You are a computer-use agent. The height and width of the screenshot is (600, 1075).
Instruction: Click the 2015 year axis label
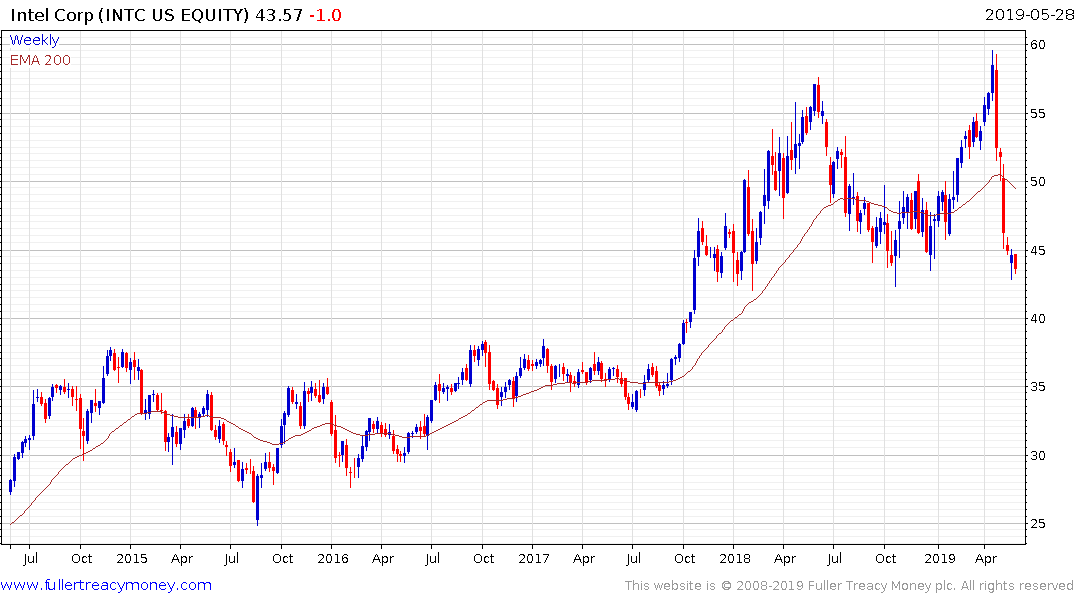132,558
